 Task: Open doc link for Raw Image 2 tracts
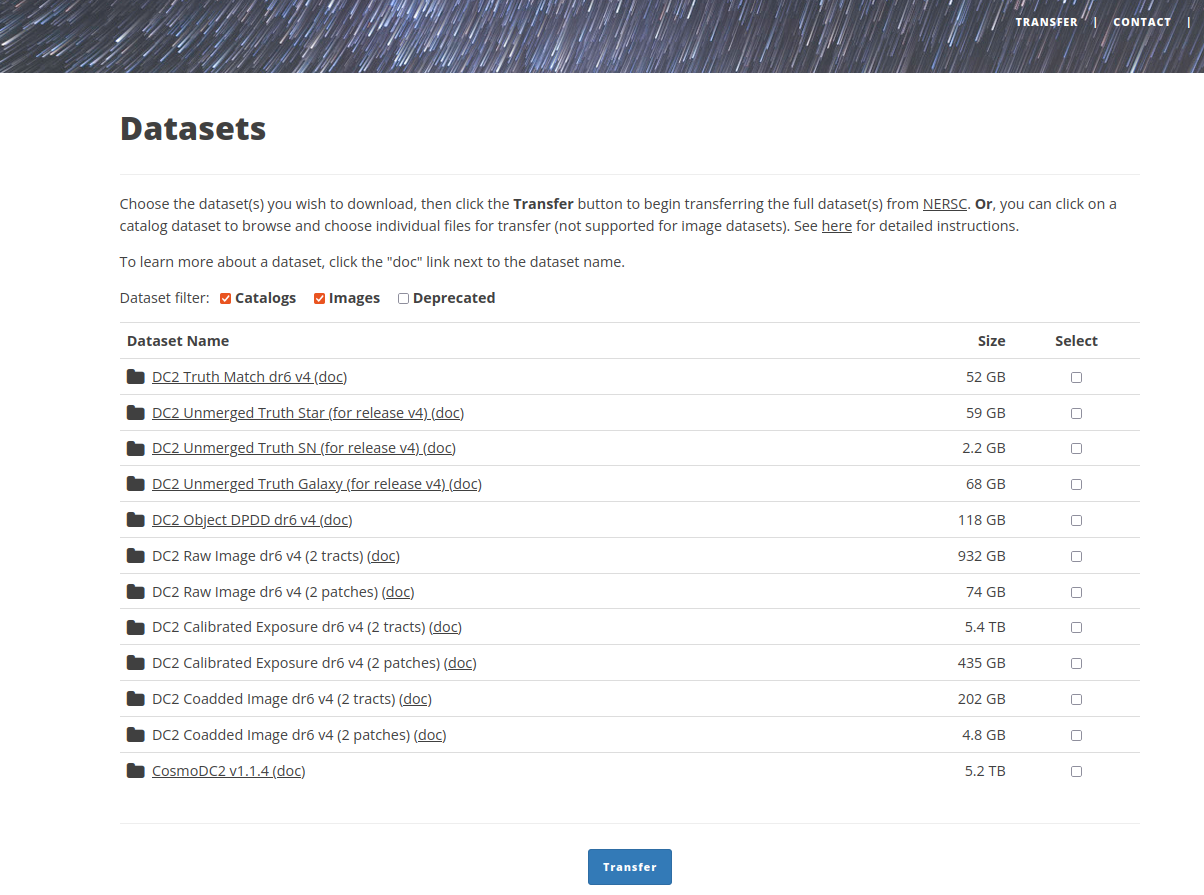pos(383,556)
